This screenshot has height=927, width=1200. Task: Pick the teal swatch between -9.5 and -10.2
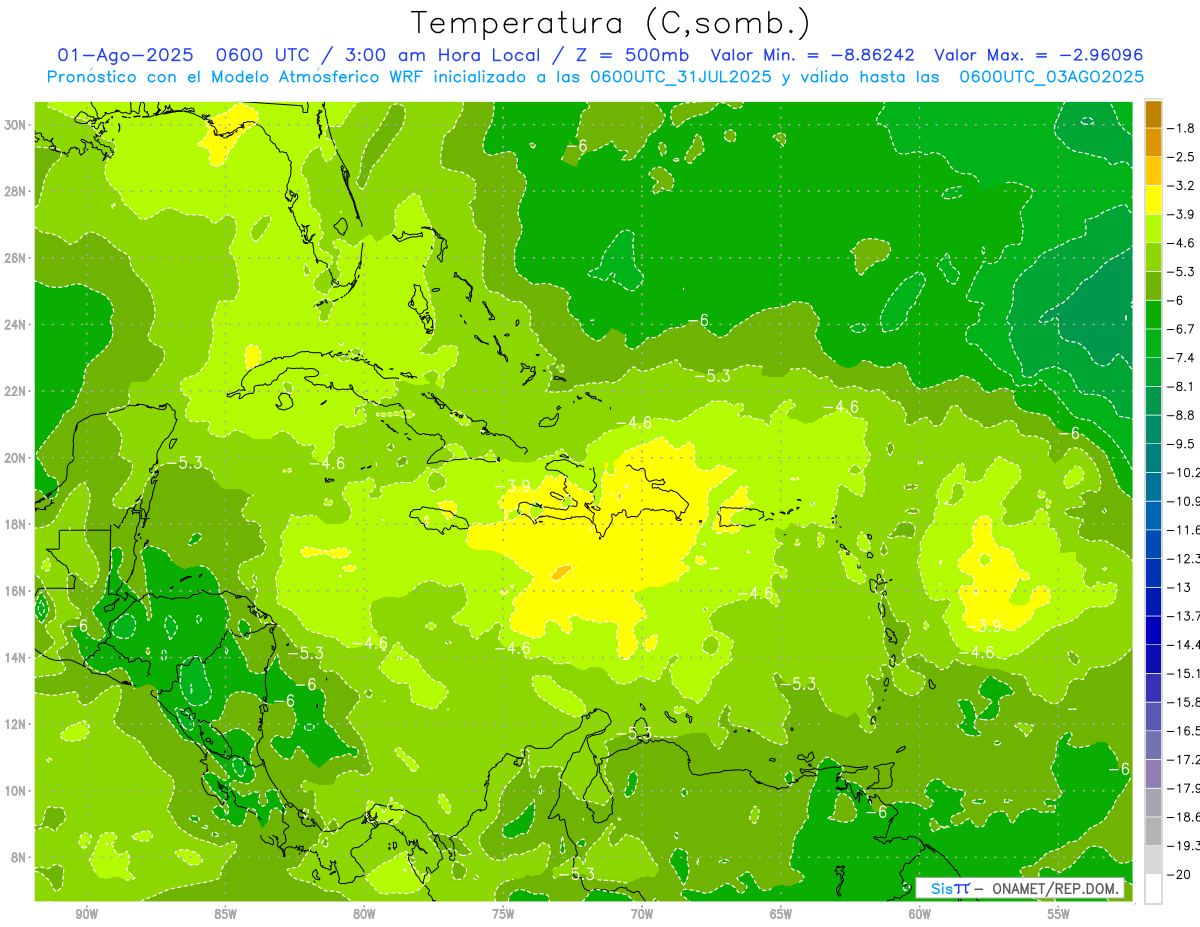[1153, 458]
